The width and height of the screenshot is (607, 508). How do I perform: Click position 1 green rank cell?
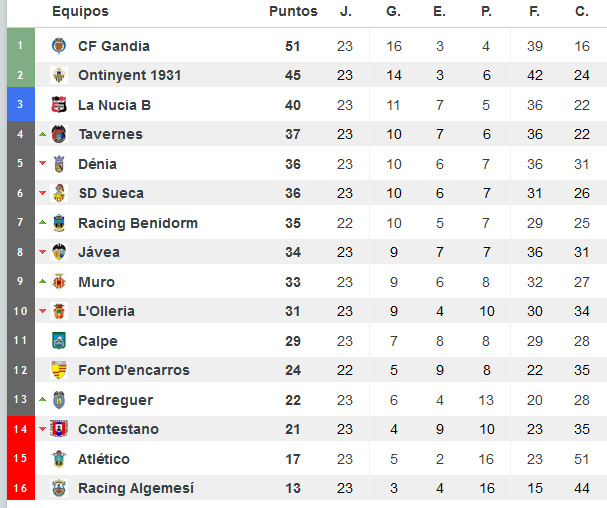[19, 46]
